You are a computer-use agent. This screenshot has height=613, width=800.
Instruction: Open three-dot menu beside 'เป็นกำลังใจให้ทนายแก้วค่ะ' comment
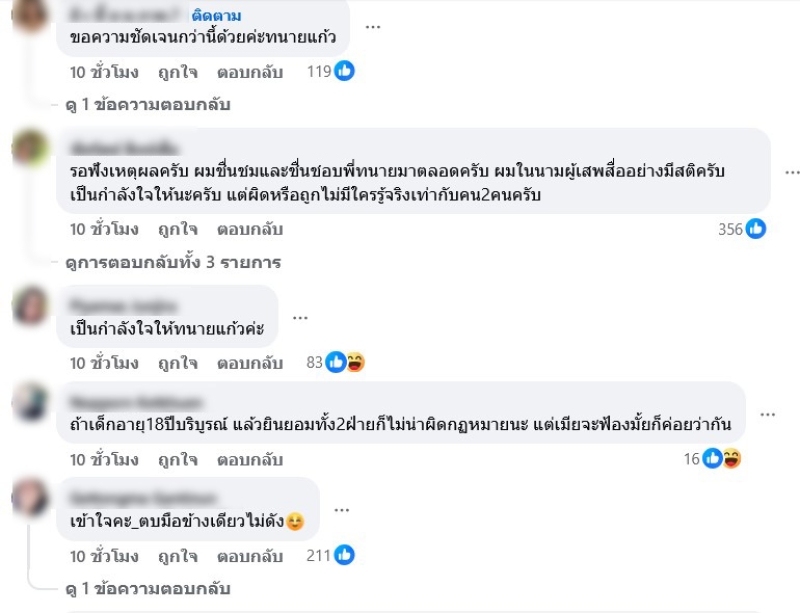300,317
